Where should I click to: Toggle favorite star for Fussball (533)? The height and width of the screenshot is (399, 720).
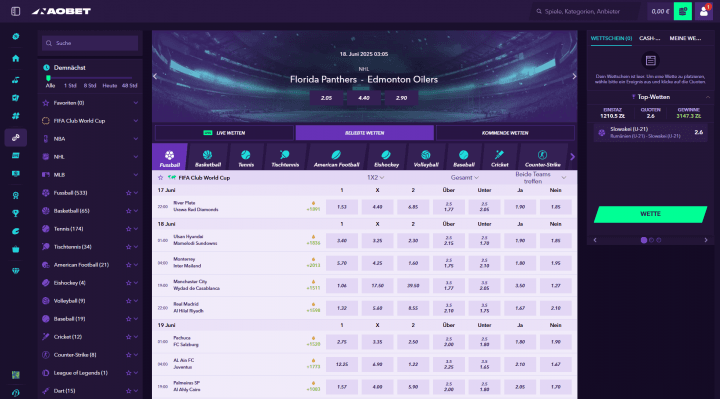129,193
